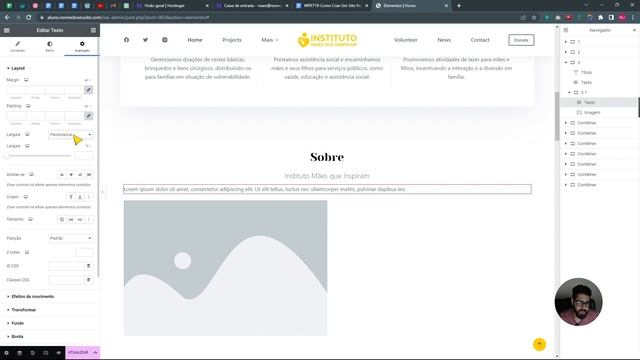
Task: Click the Instituto logo
Action: pos(327,40)
